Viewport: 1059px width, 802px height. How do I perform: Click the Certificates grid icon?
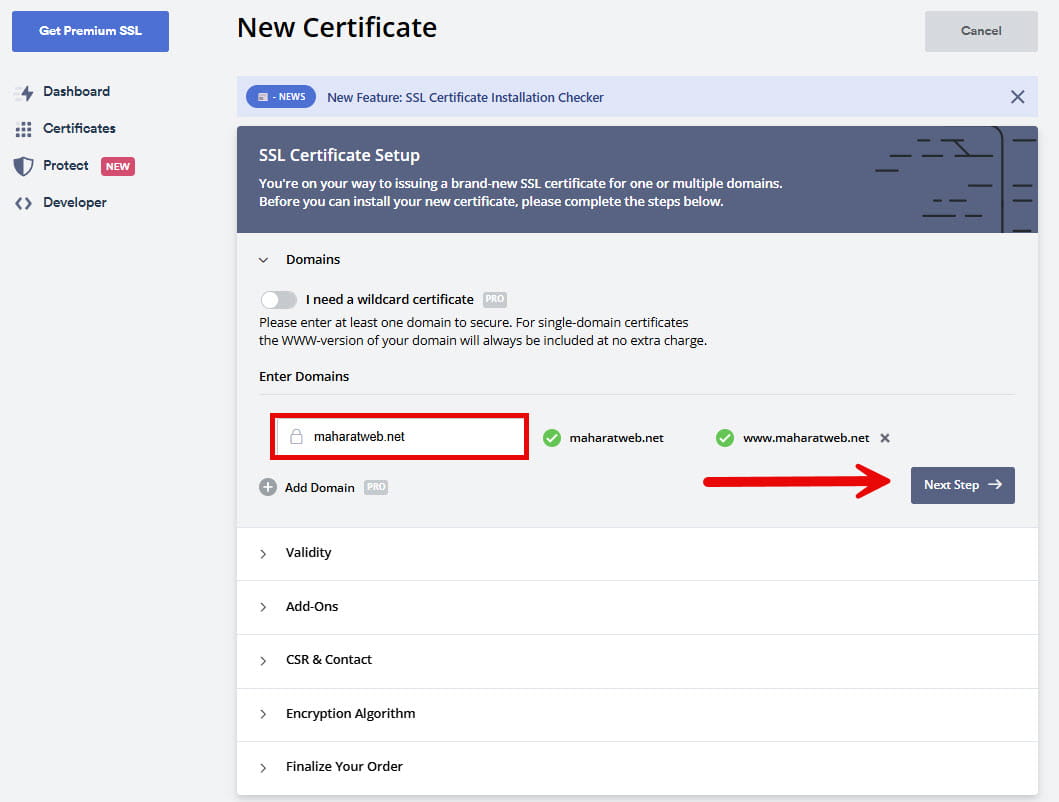[24, 129]
